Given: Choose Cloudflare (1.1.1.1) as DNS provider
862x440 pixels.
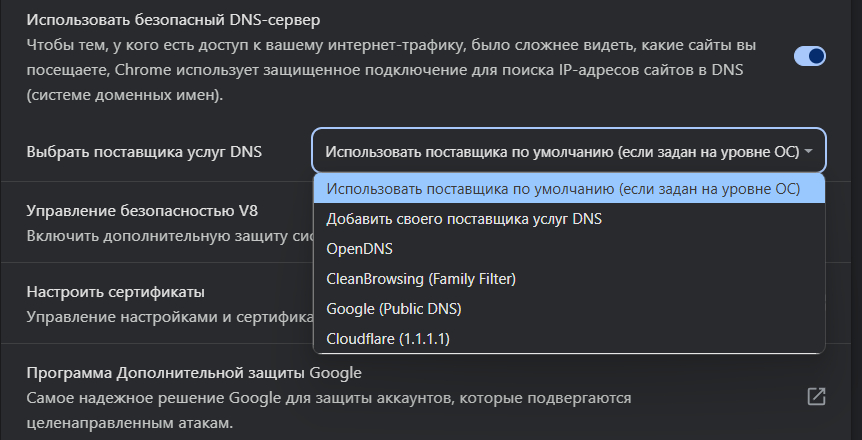Looking at the screenshot, I should tap(569, 338).
